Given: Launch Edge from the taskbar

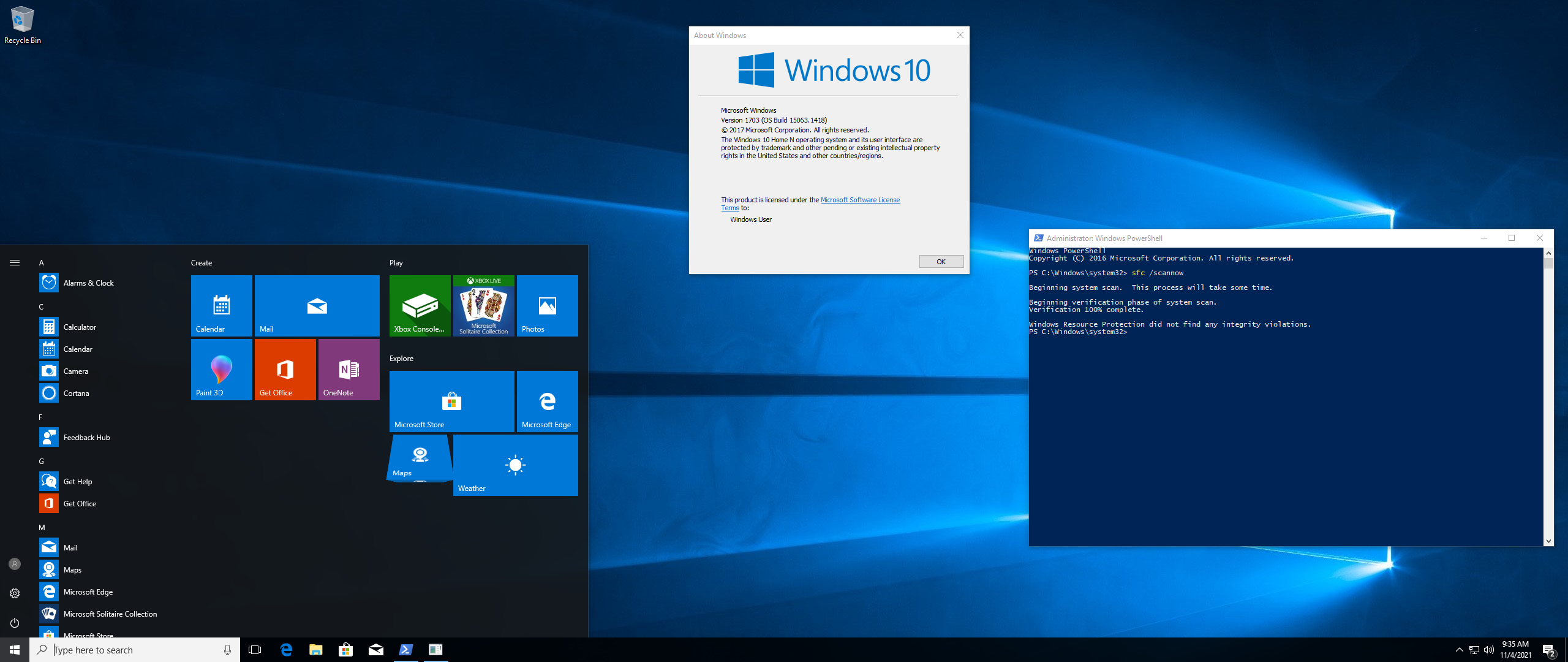Looking at the screenshot, I should 286,650.
